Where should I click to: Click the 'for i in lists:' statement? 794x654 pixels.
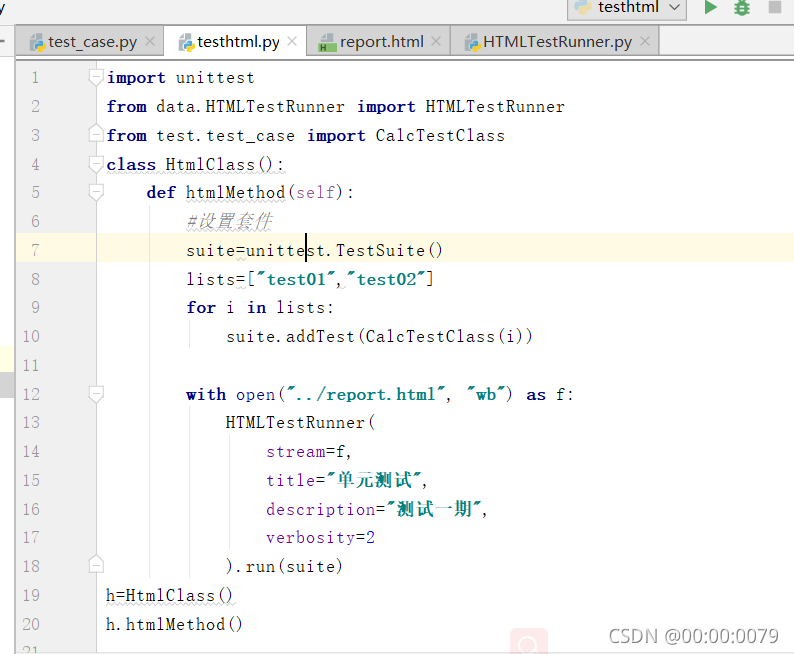pos(260,308)
